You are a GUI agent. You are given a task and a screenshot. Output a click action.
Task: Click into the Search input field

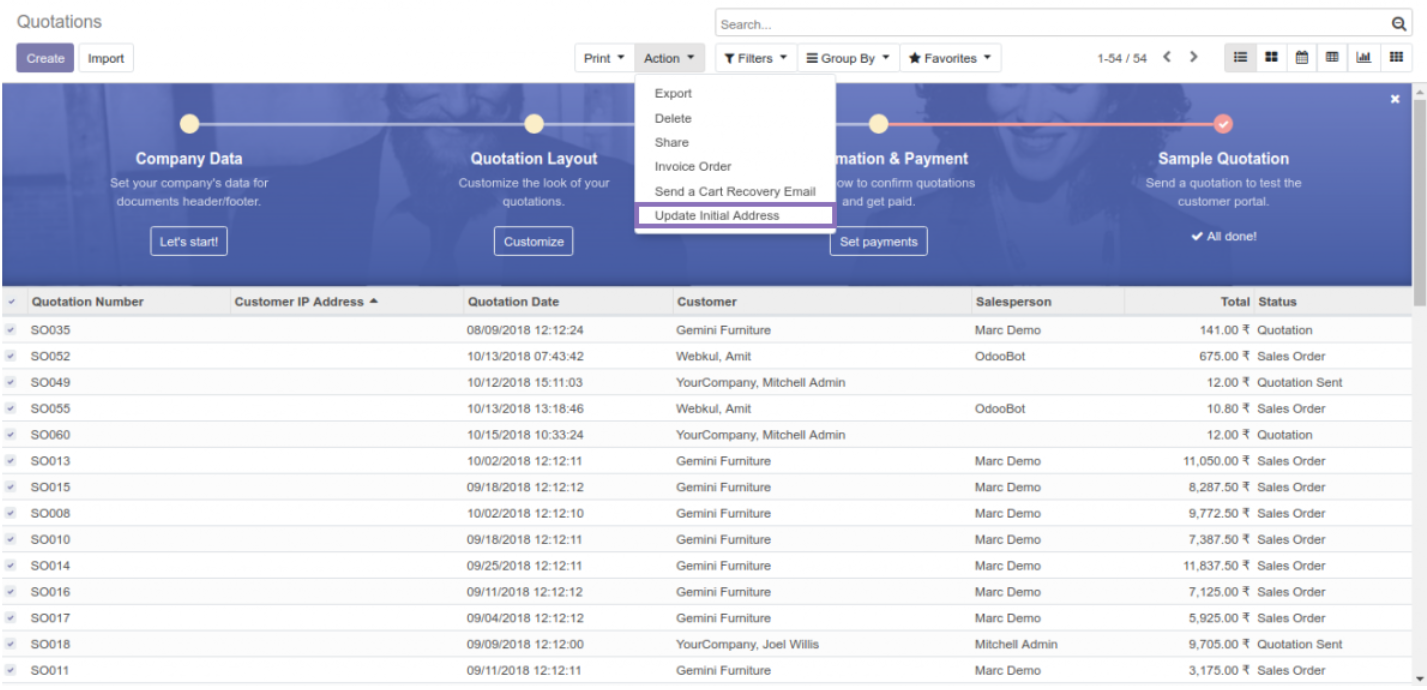pyautogui.click(x=1050, y=24)
